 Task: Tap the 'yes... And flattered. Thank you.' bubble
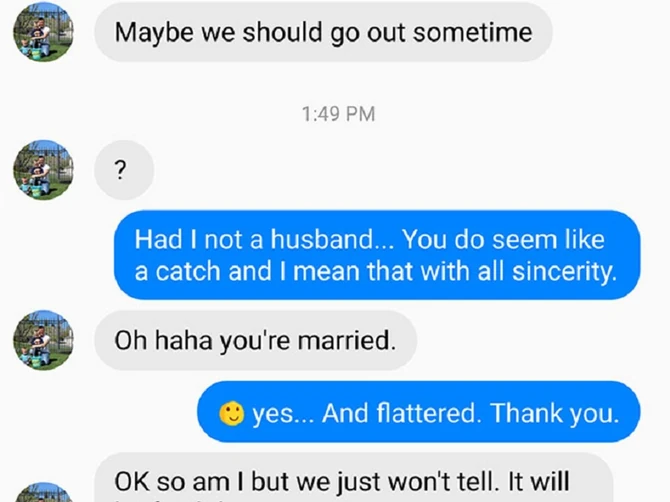pos(419,412)
